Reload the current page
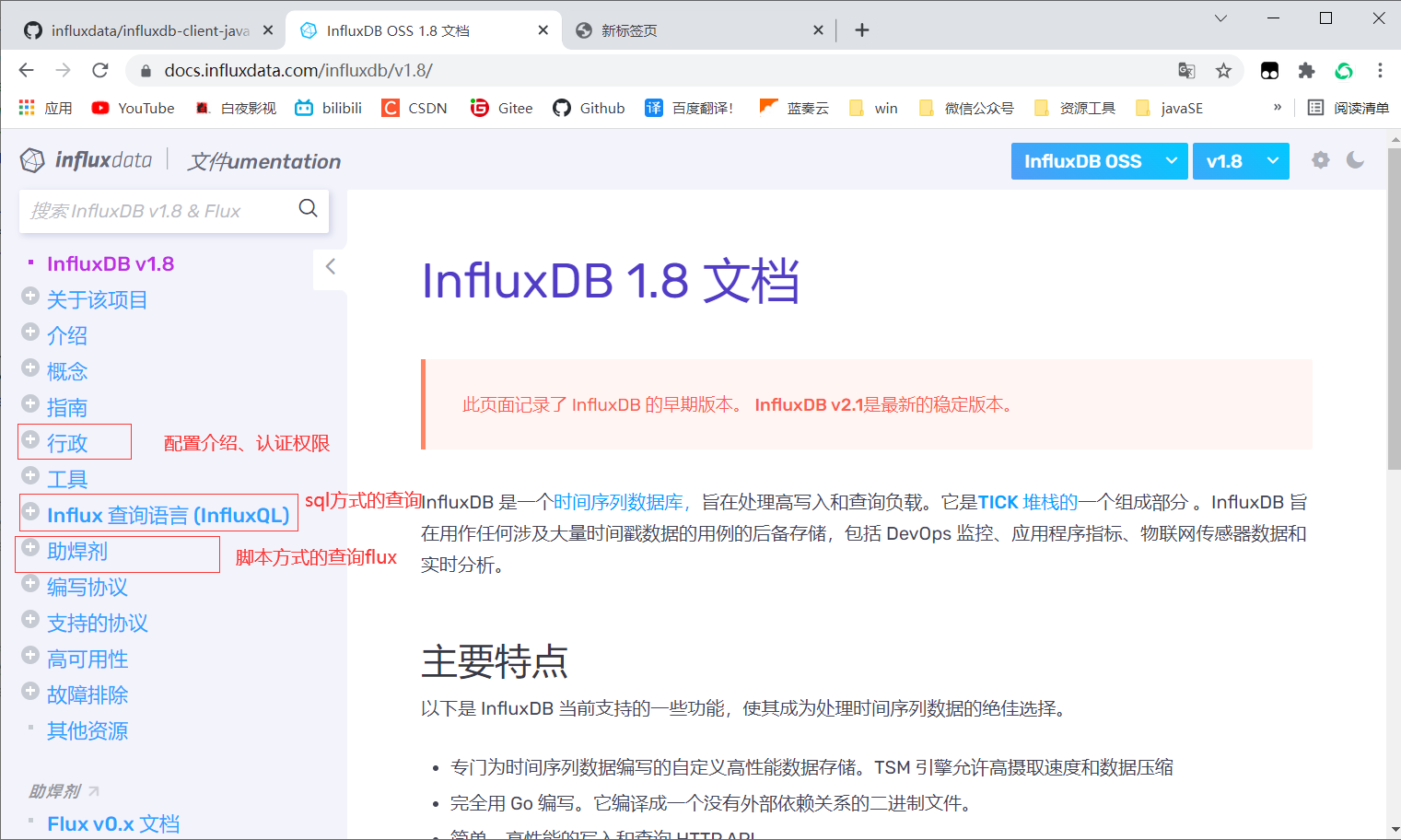The image size is (1401, 840). [x=99, y=70]
